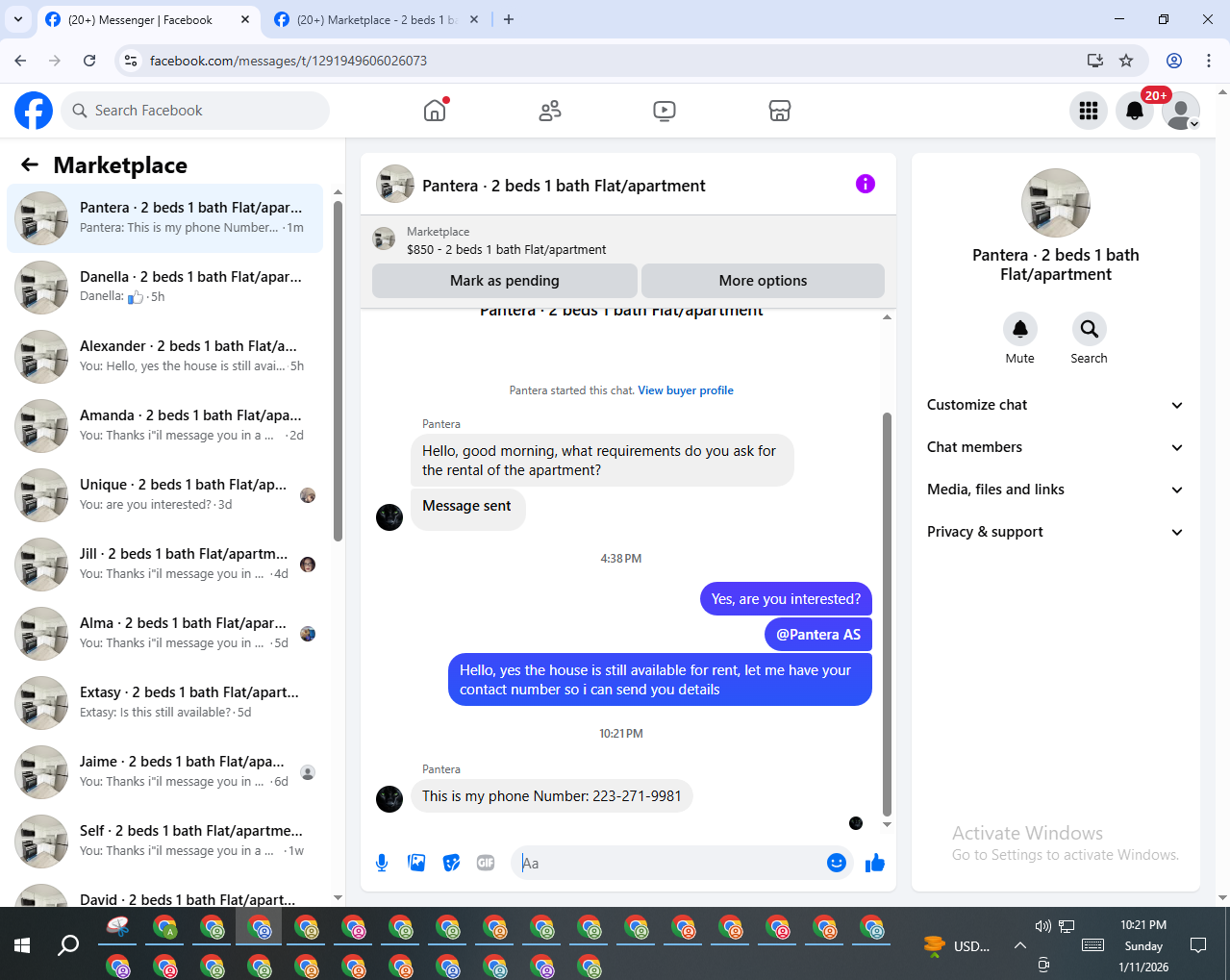The height and width of the screenshot is (980, 1230).
Task: Open the Alexander conversation
Action: tap(164, 357)
